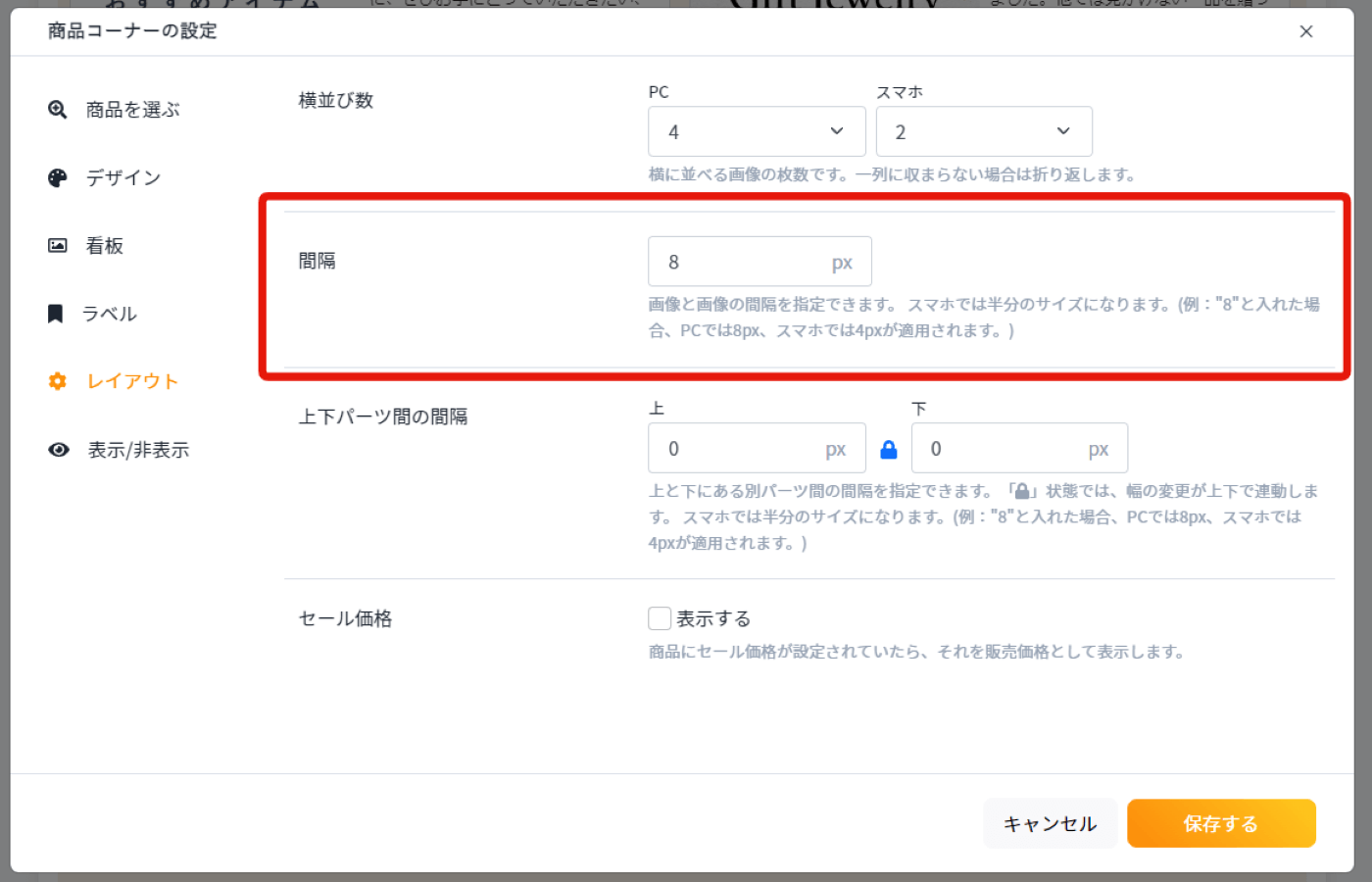
Task: Click the orange 保存する button
Action: pos(1221,824)
